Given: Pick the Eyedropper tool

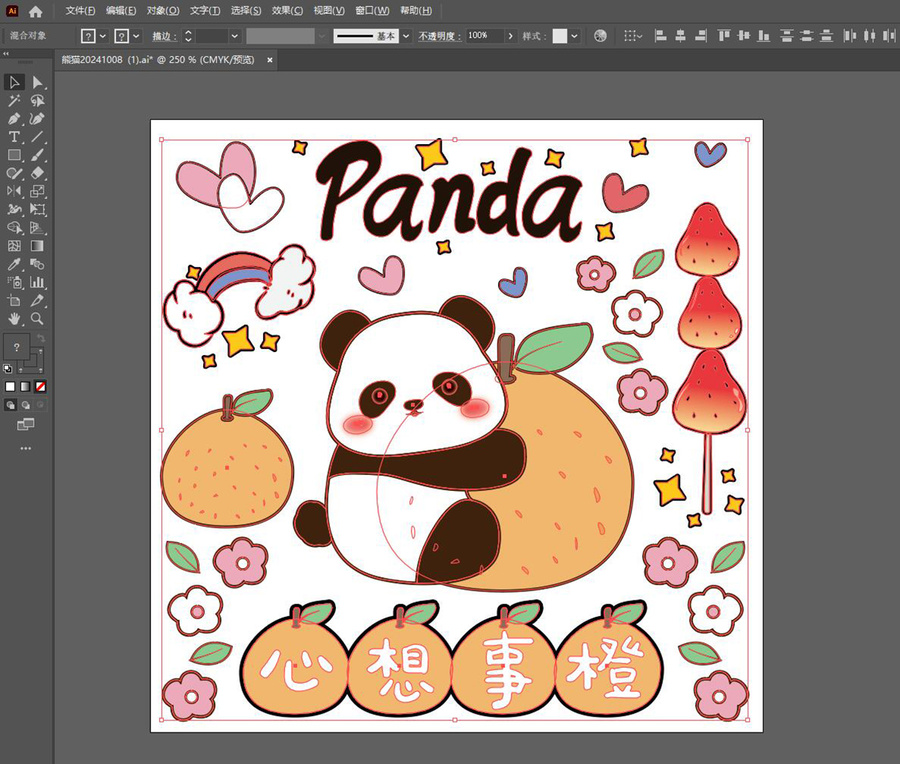Looking at the screenshot, I should pos(14,264).
